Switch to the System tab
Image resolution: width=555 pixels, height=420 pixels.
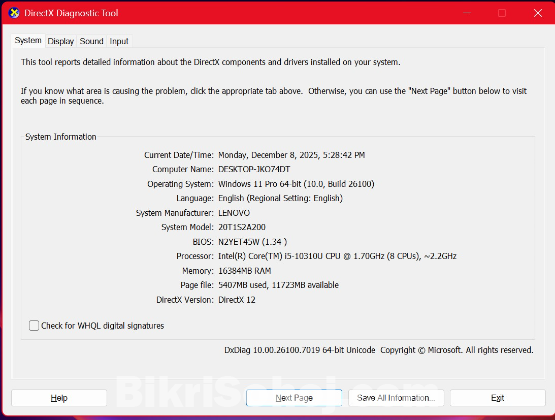coord(28,41)
